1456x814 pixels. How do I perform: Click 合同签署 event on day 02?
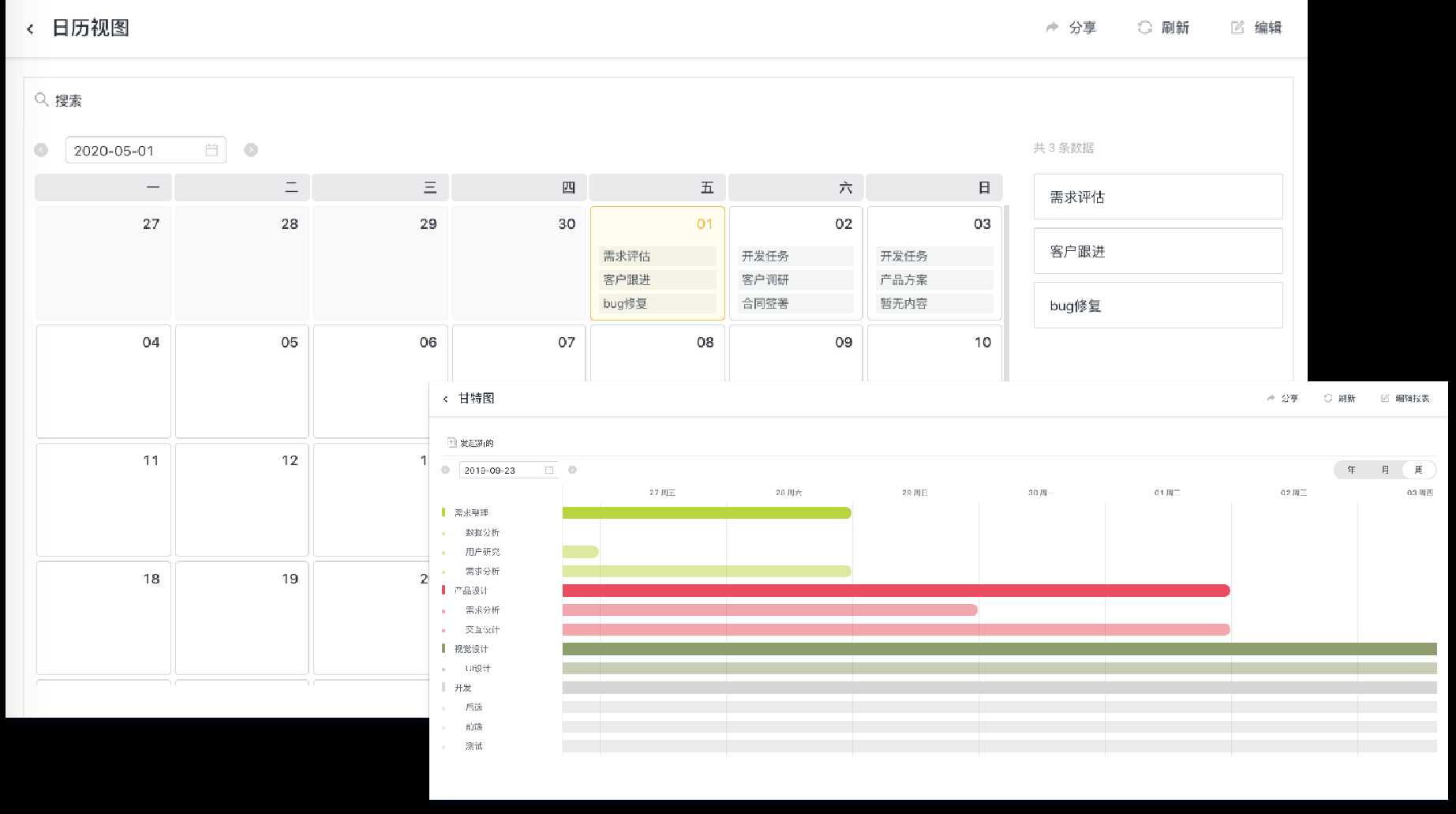pos(795,303)
